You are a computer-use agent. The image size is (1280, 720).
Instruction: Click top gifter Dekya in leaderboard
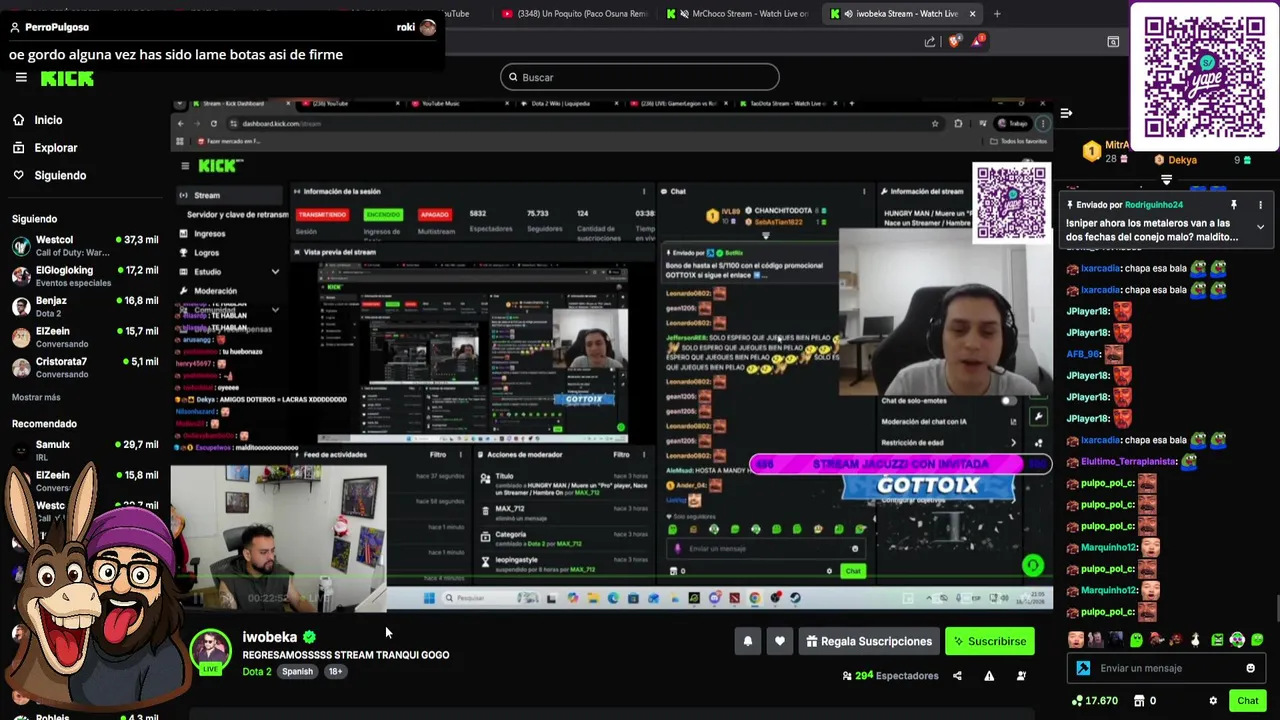pyautogui.click(x=1182, y=160)
